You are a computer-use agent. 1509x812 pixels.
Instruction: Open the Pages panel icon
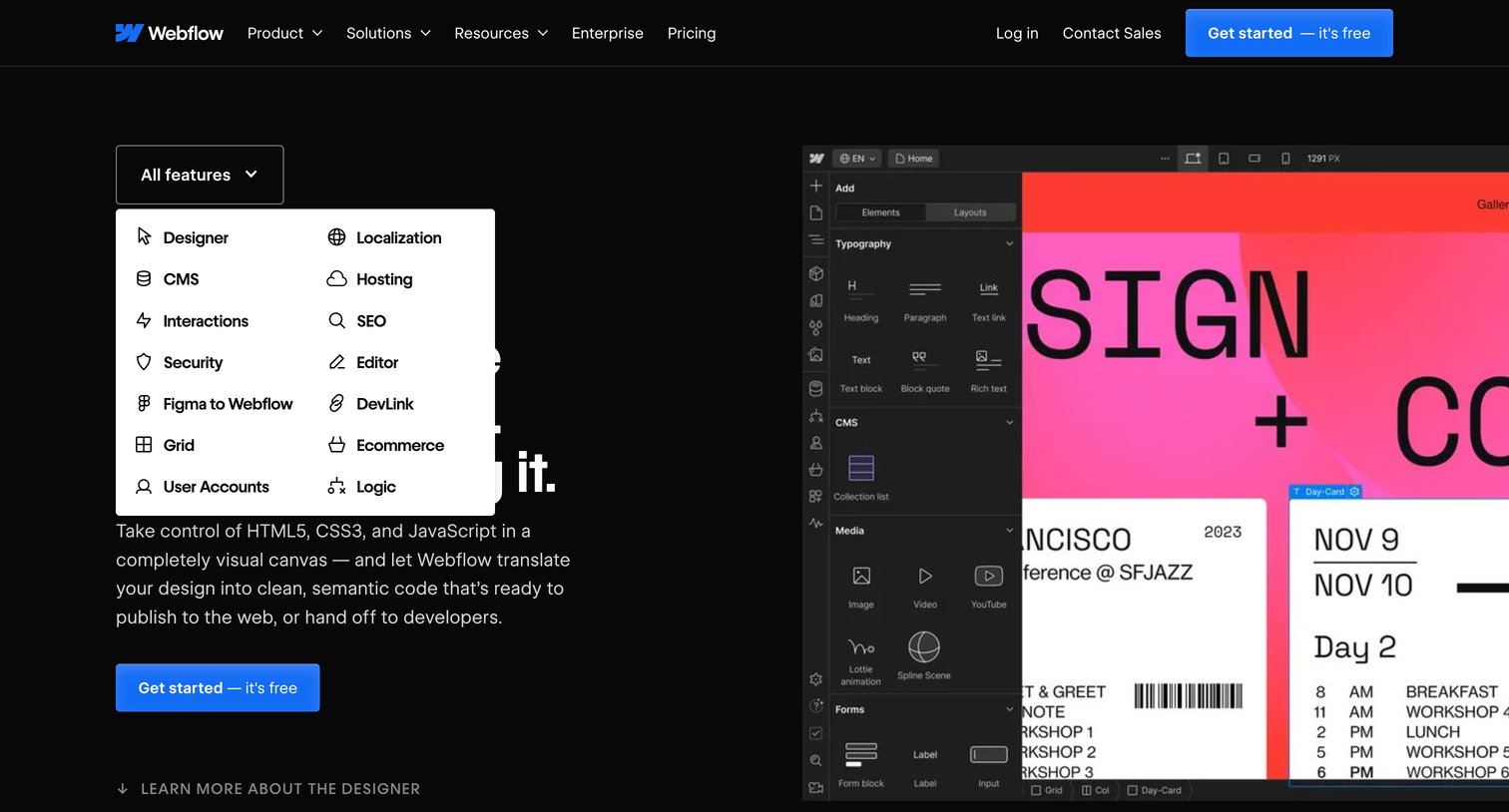[816, 213]
